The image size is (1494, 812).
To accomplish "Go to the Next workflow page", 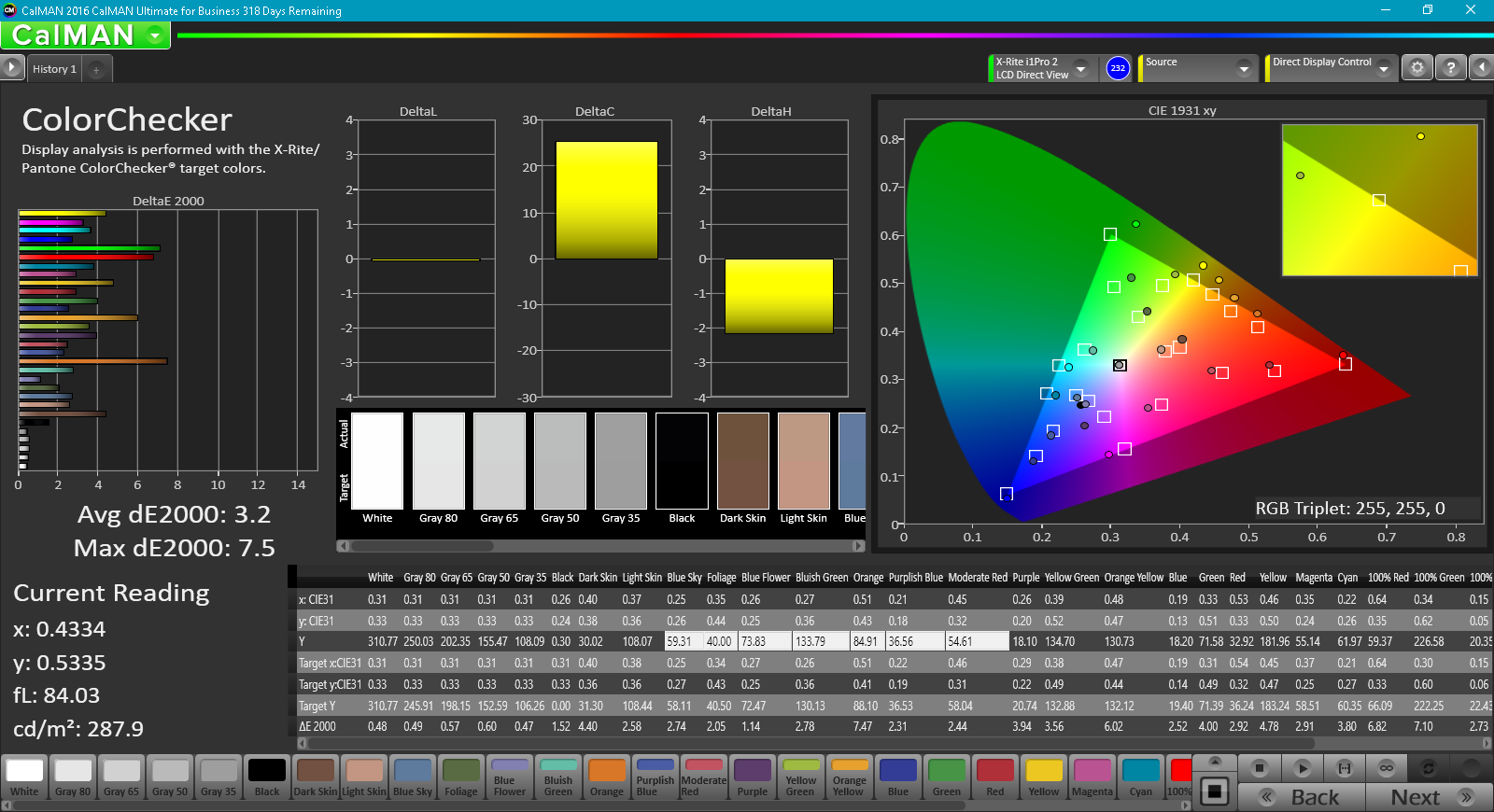I will [1429, 797].
